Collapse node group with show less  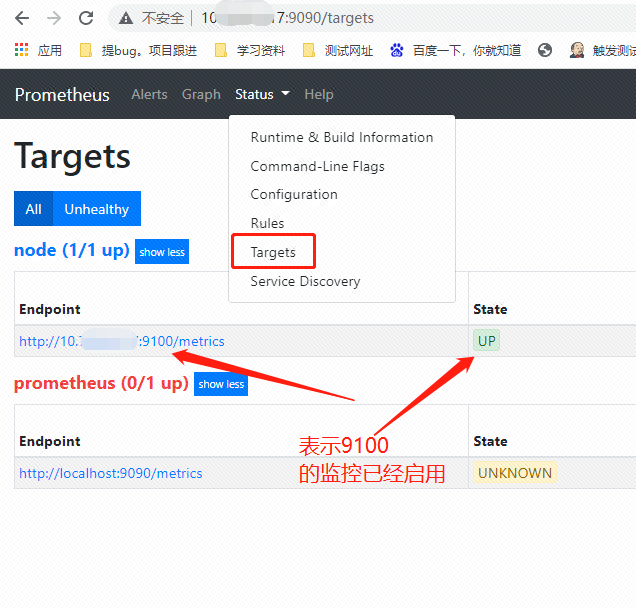[162, 252]
